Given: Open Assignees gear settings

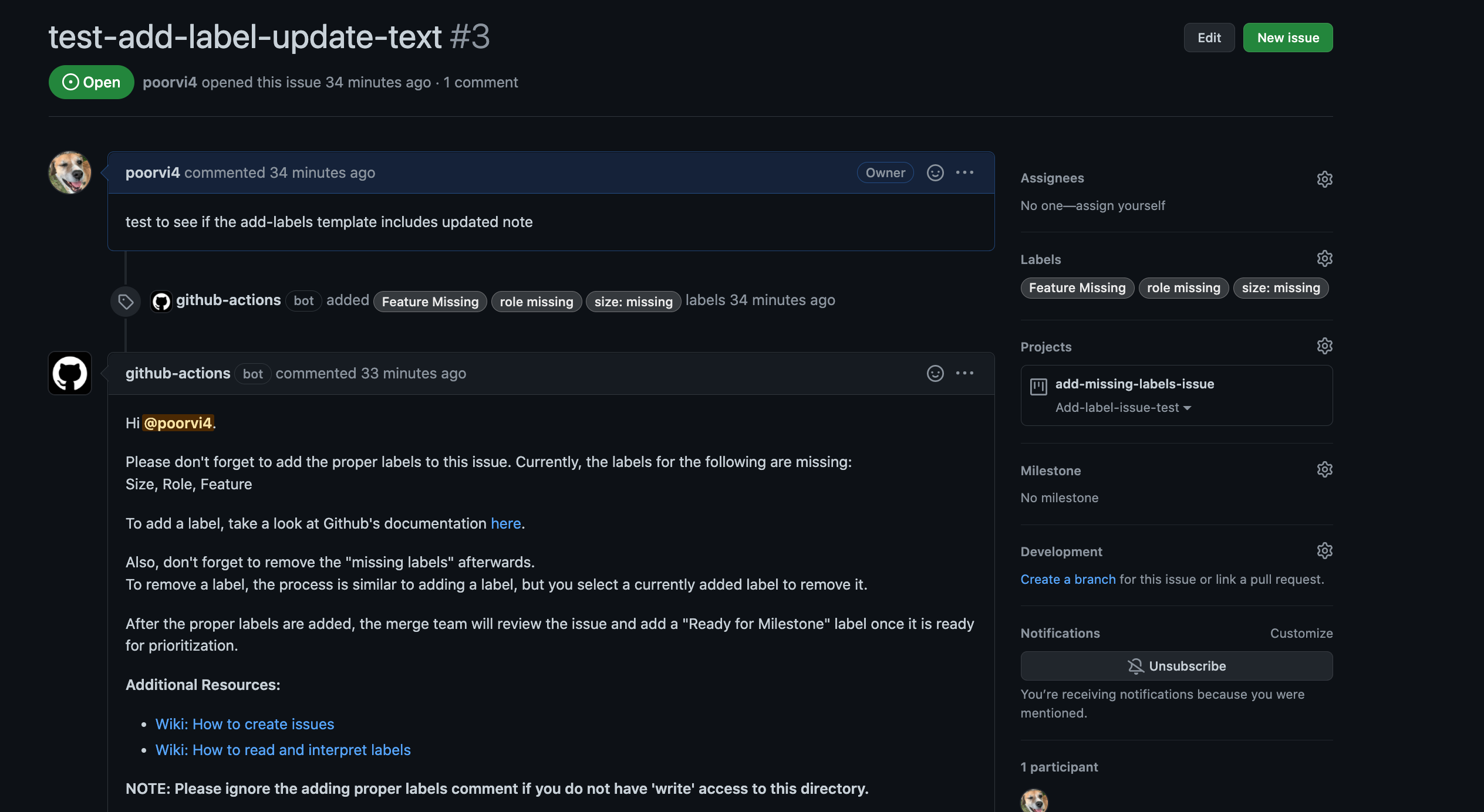Looking at the screenshot, I should click(1324, 179).
